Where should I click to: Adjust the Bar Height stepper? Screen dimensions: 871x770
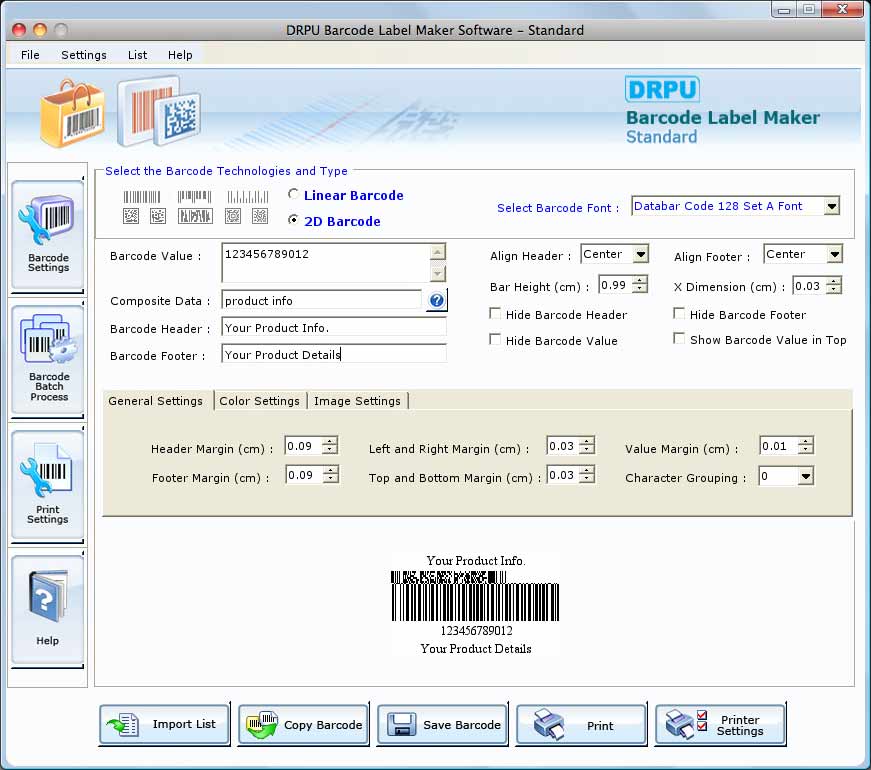click(640, 285)
